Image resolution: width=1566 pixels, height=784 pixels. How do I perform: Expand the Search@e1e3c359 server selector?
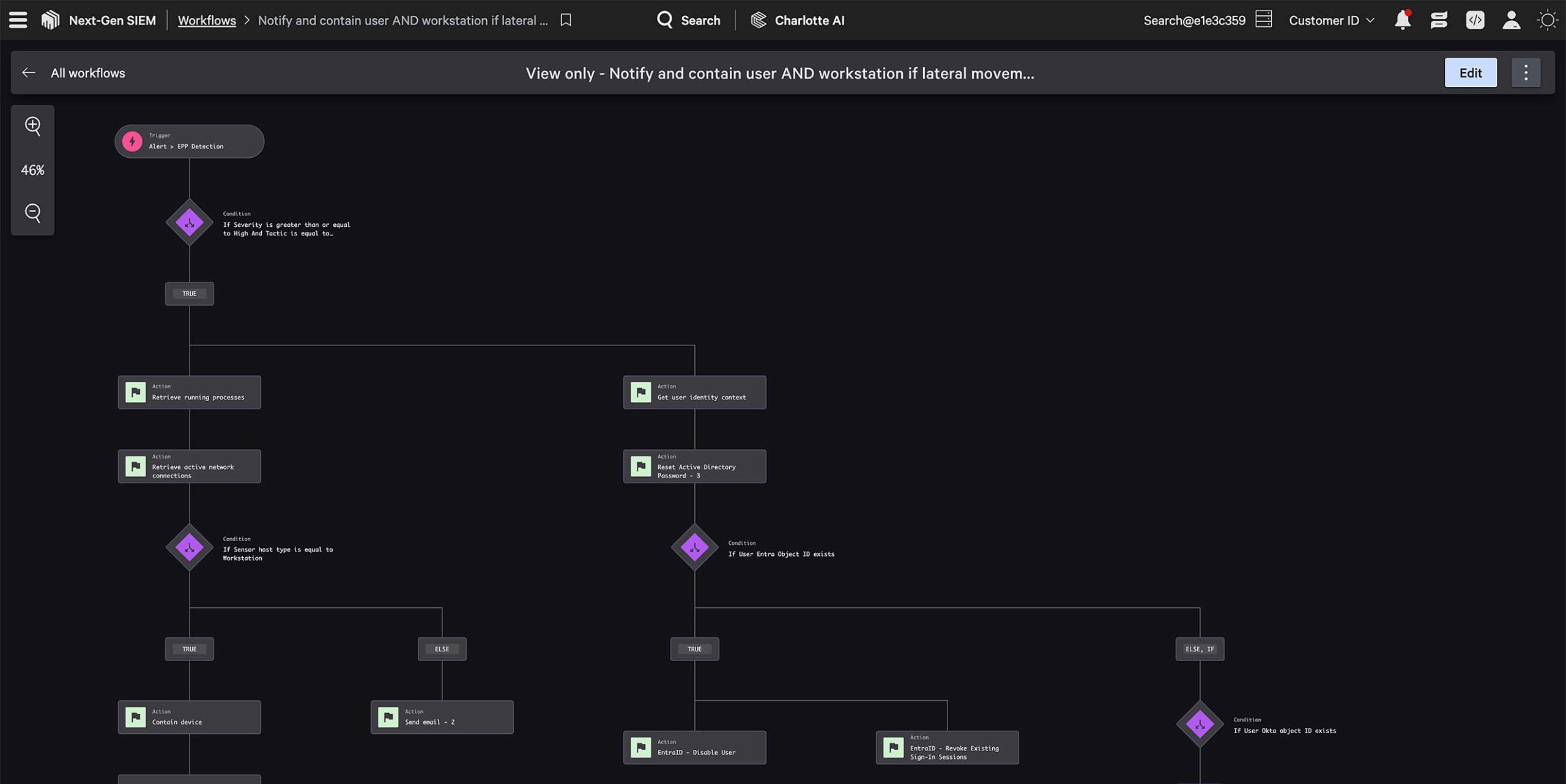click(1264, 20)
